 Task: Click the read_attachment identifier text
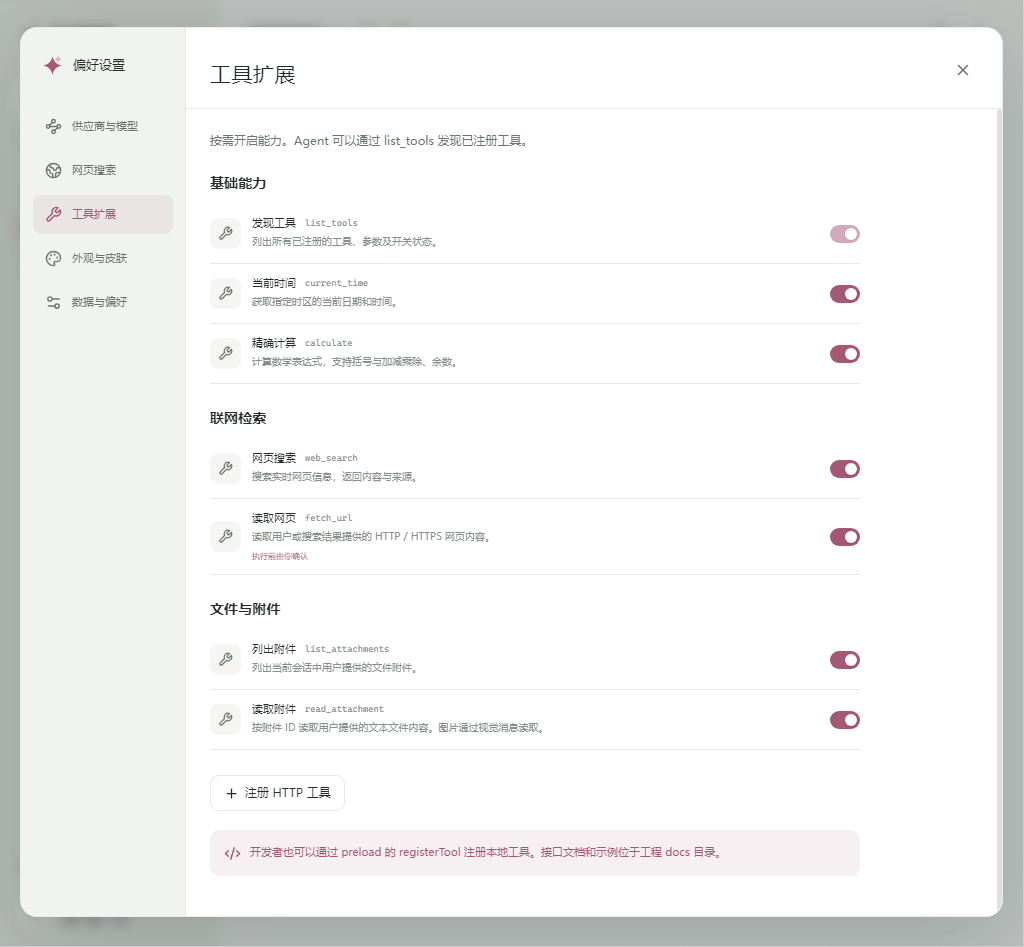click(x=344, y=709)
